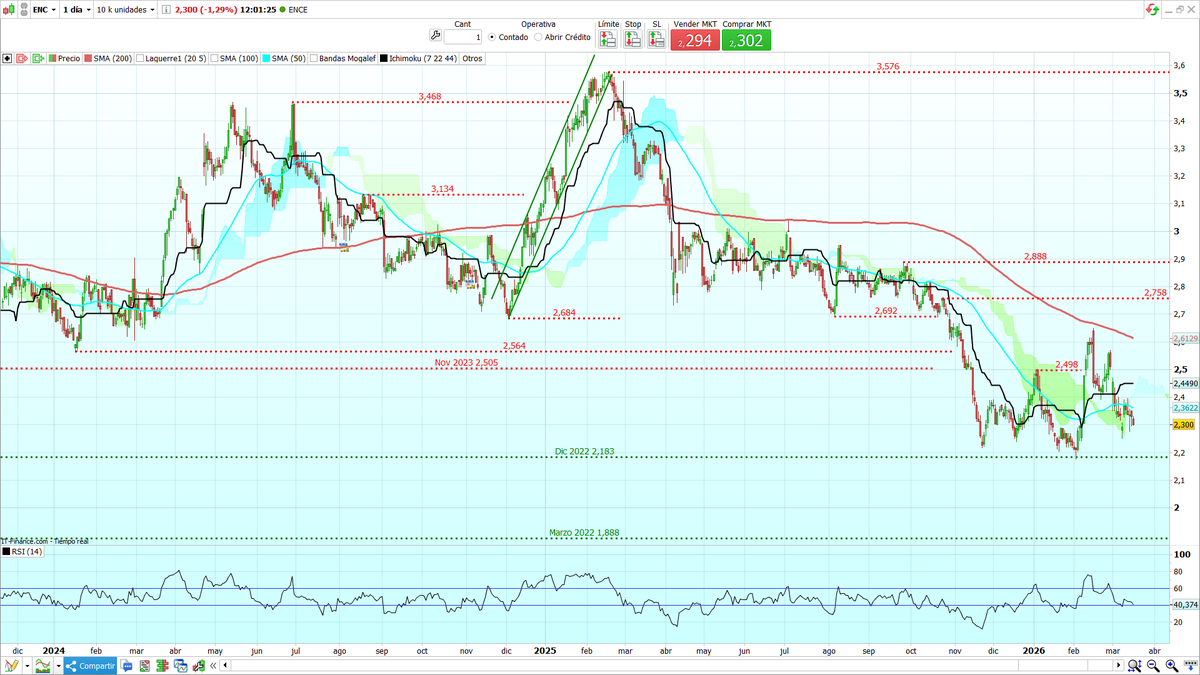
Task: Click the candlestick chart style icon
Action: [x=9, y=10]
